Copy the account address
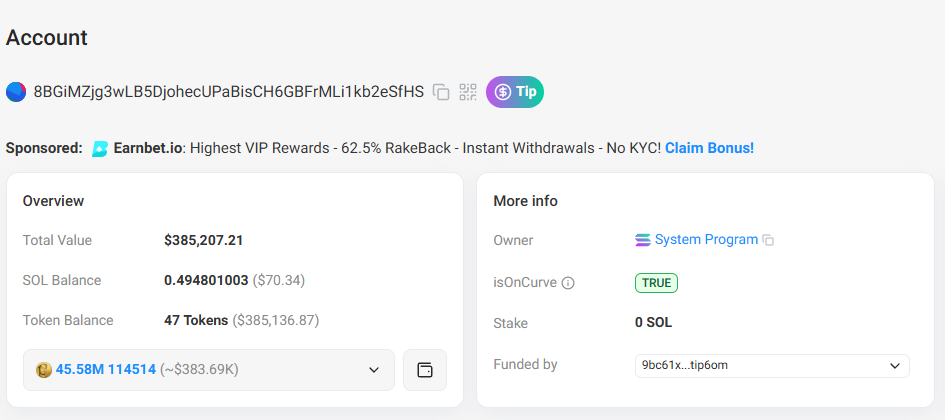945x420 pixels. pyautogui.click(x=441, y=92)
